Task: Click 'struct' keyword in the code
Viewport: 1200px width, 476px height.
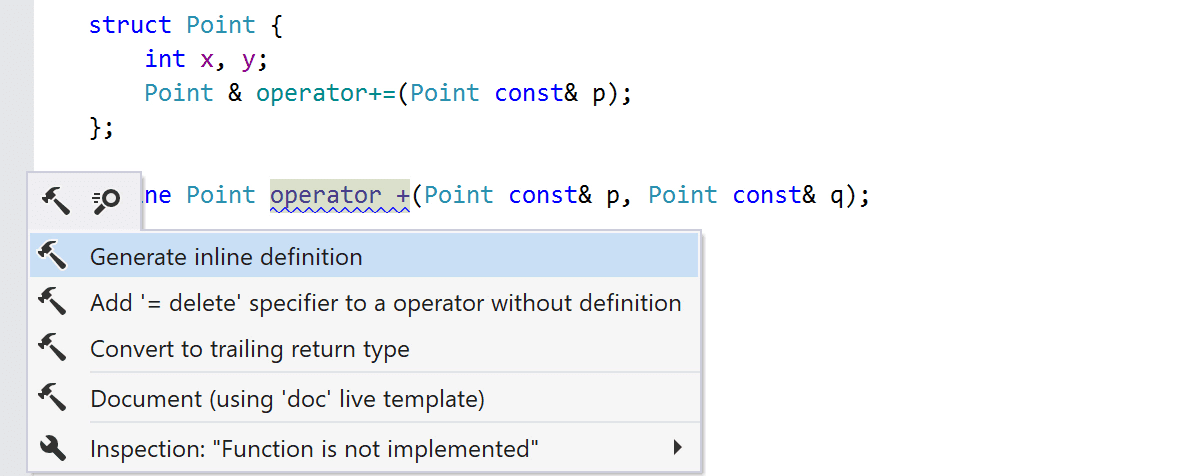Action: 130,25
